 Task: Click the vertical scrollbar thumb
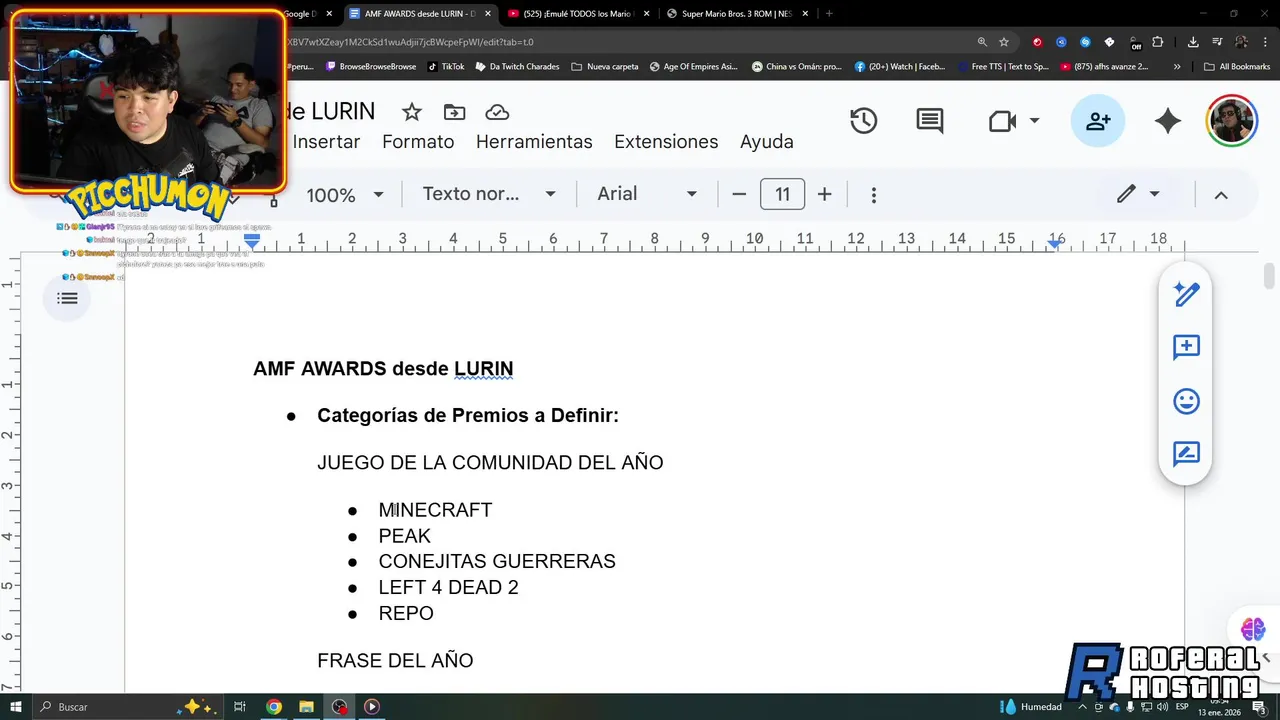coord(1270,275)
